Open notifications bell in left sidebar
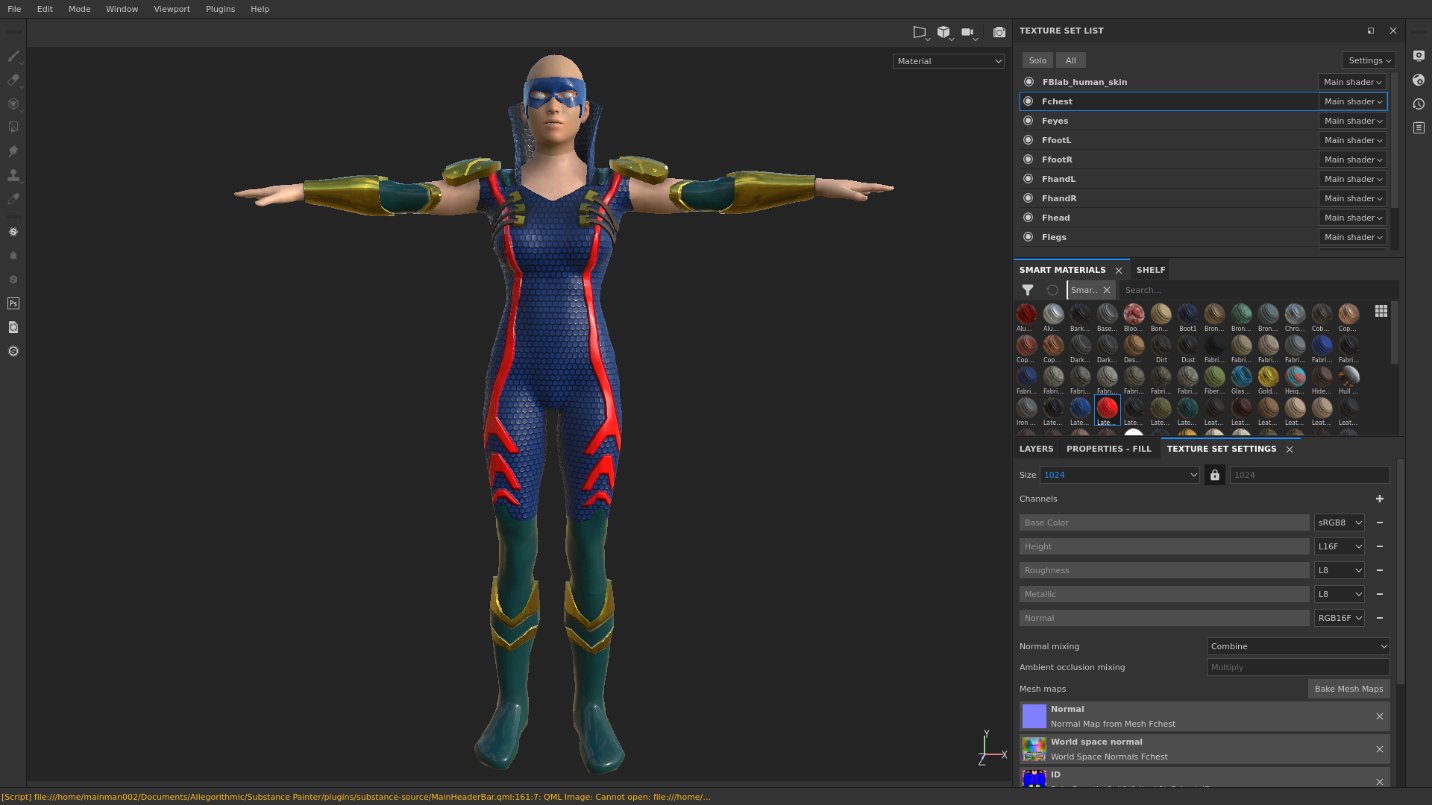1432x805 pixels. [x=14, y=255]
